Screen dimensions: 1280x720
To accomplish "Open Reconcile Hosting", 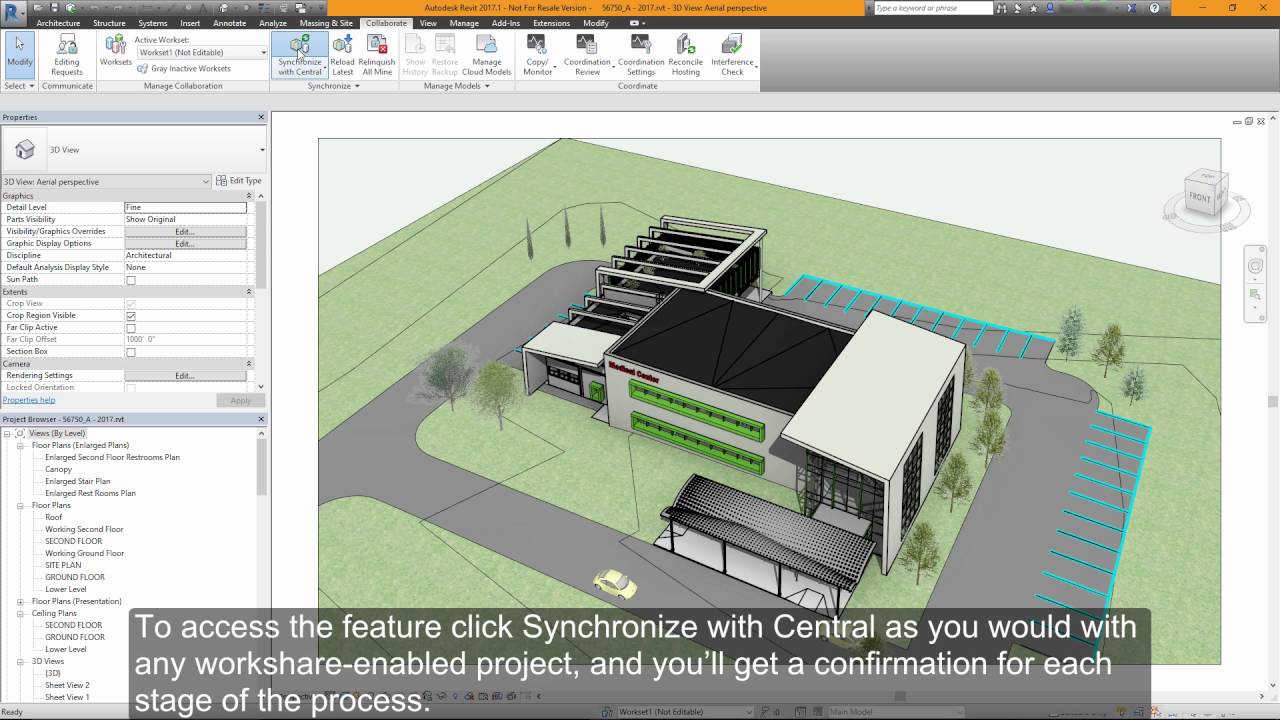I will (x=686, y=55).
